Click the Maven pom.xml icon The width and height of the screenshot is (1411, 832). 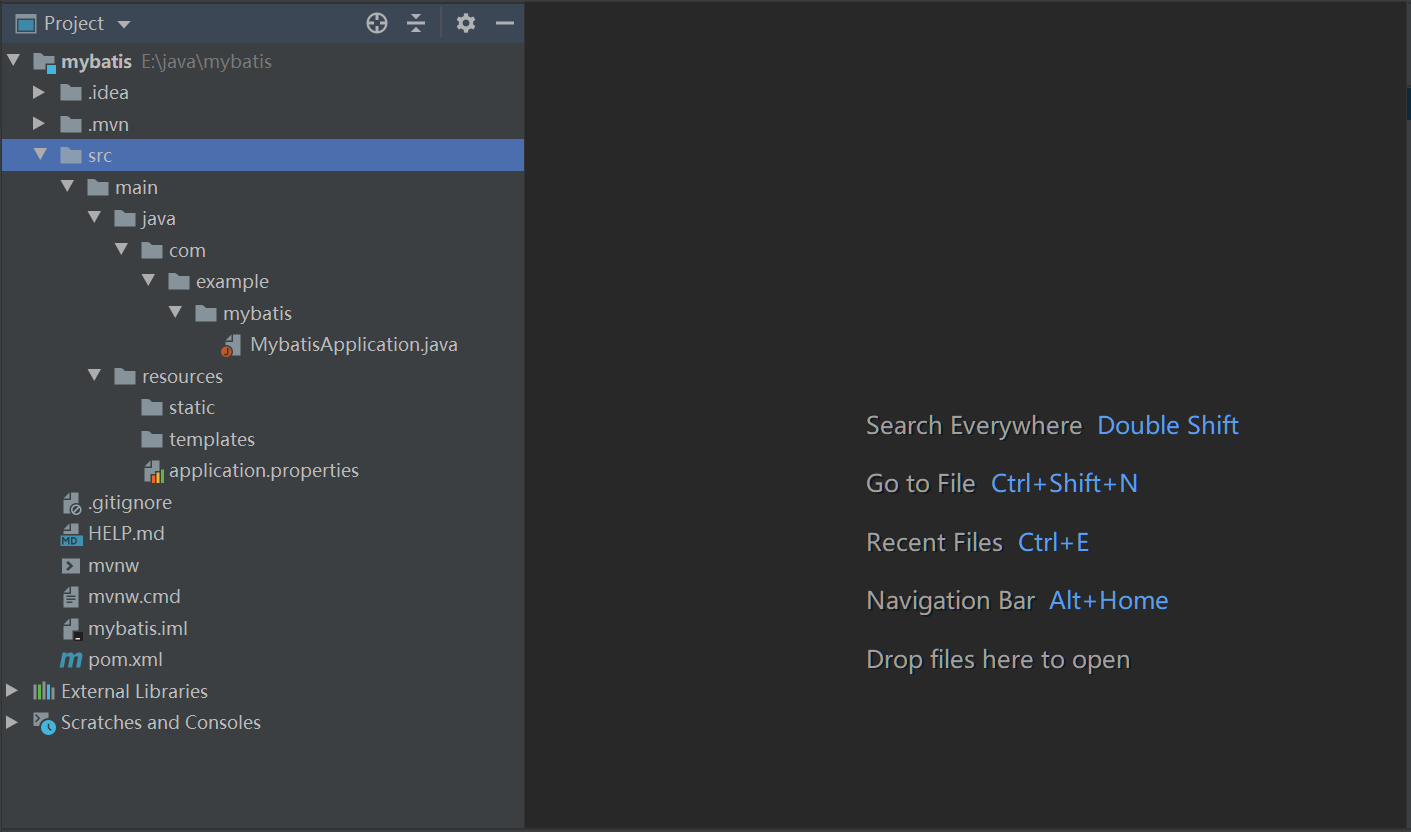click(71, 660)
